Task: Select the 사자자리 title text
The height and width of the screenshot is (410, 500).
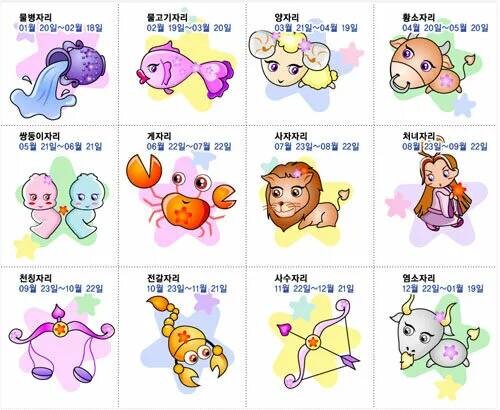Action: coord(291,136)
